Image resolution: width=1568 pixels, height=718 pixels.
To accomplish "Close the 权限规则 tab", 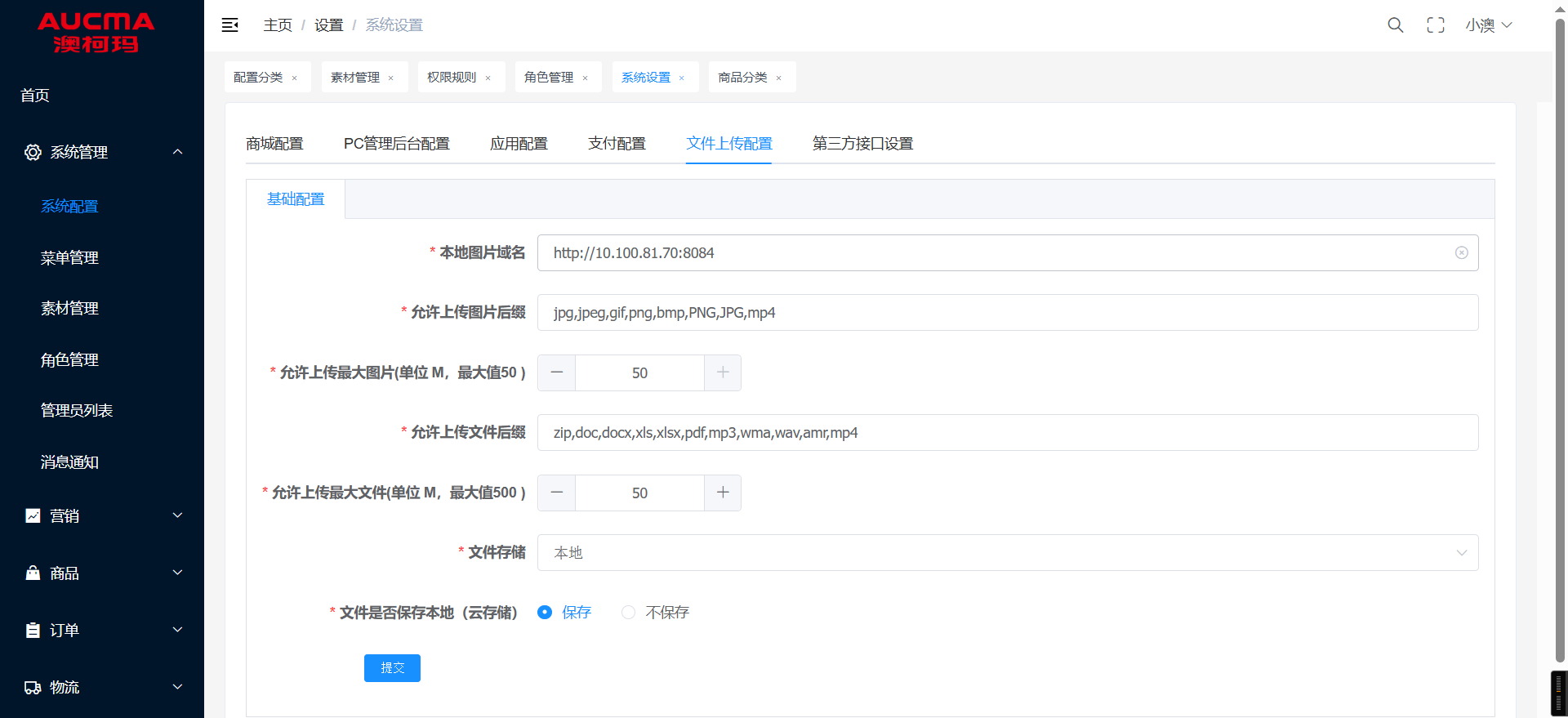I will (x=488, y=78).
